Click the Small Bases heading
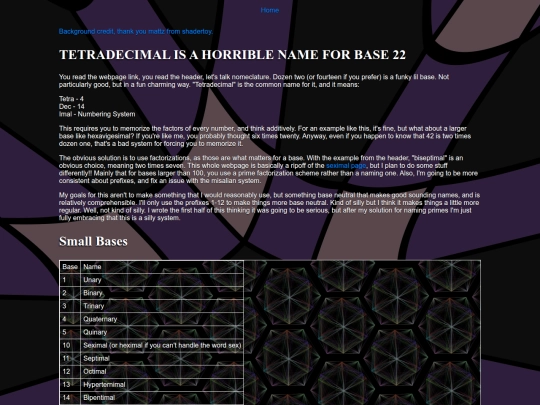 pyautogui.click(x=93, y=241)
